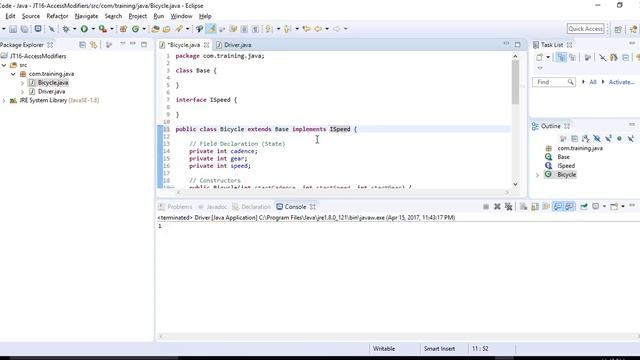Select Driver.java in Package Explorer

tap(51, 91)
